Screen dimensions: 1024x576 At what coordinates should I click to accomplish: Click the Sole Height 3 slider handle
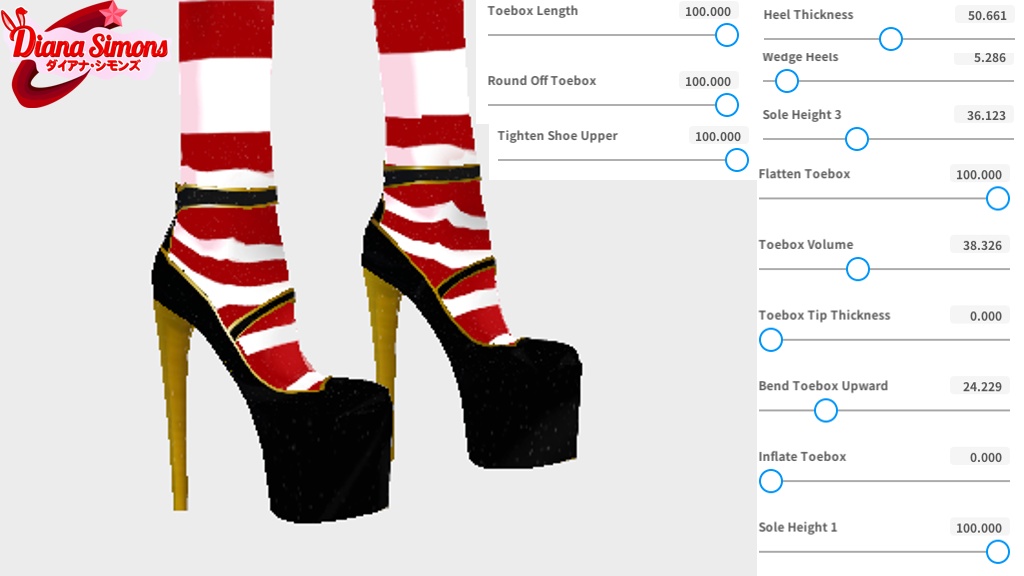[856, 138]
